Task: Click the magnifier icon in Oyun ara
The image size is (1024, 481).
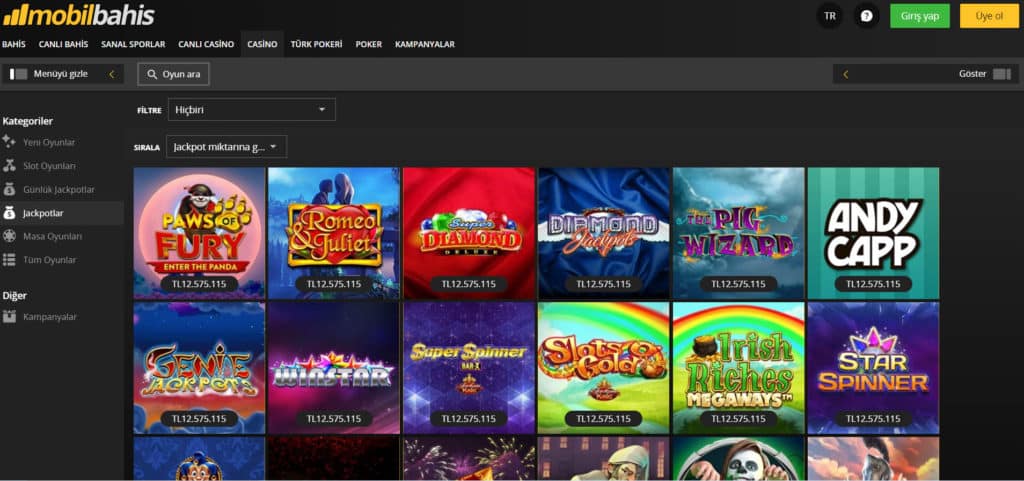Action: (x=152, y=74)
